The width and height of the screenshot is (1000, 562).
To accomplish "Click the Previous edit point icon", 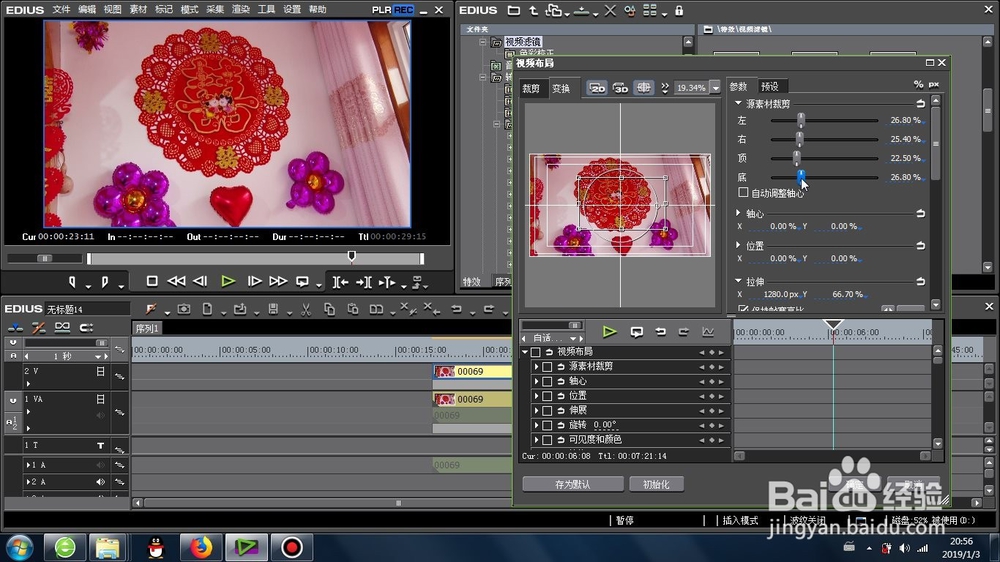I will click(x=341, y=282).
